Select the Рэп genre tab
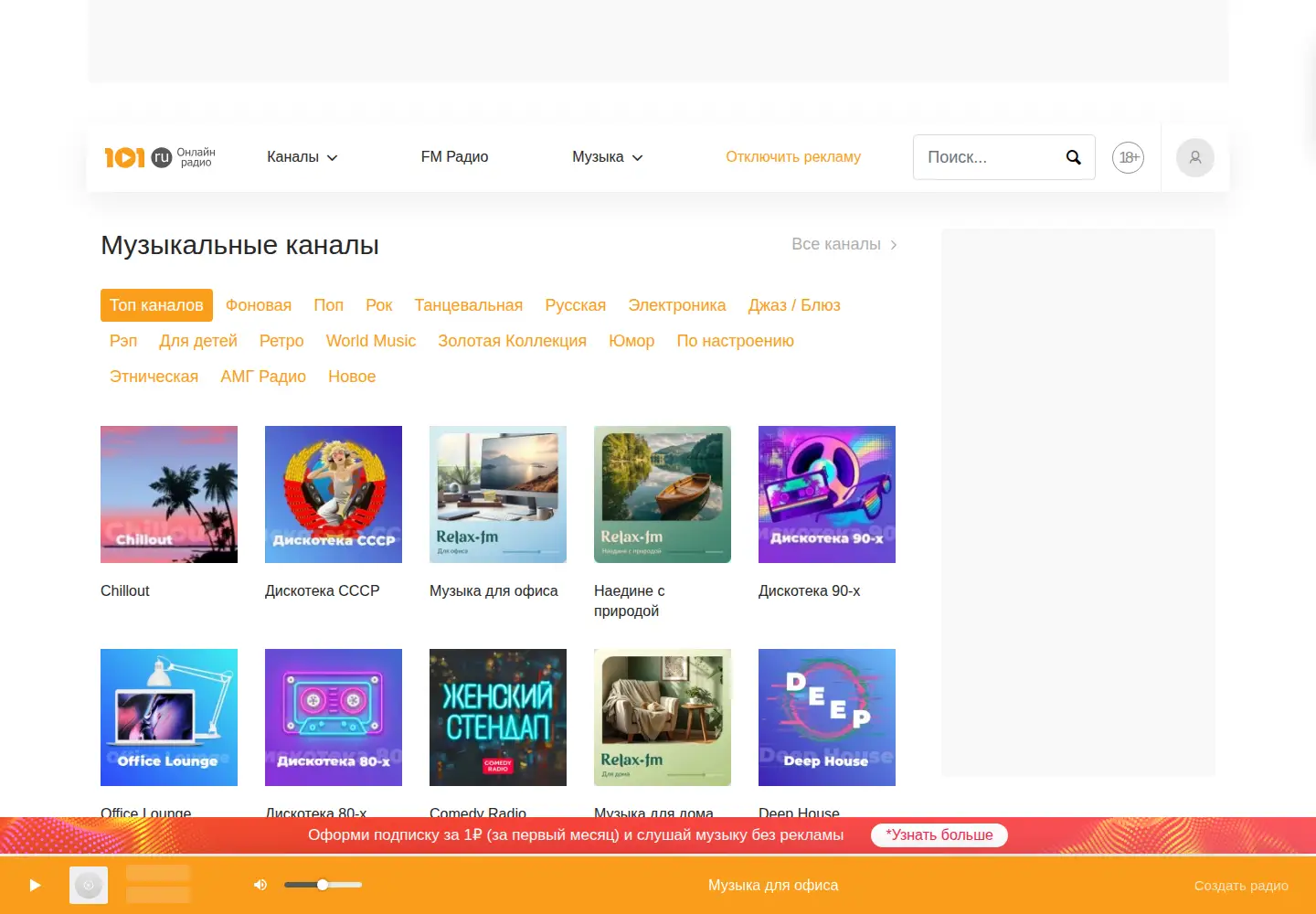1316x914 pixels. click(123, 341)
